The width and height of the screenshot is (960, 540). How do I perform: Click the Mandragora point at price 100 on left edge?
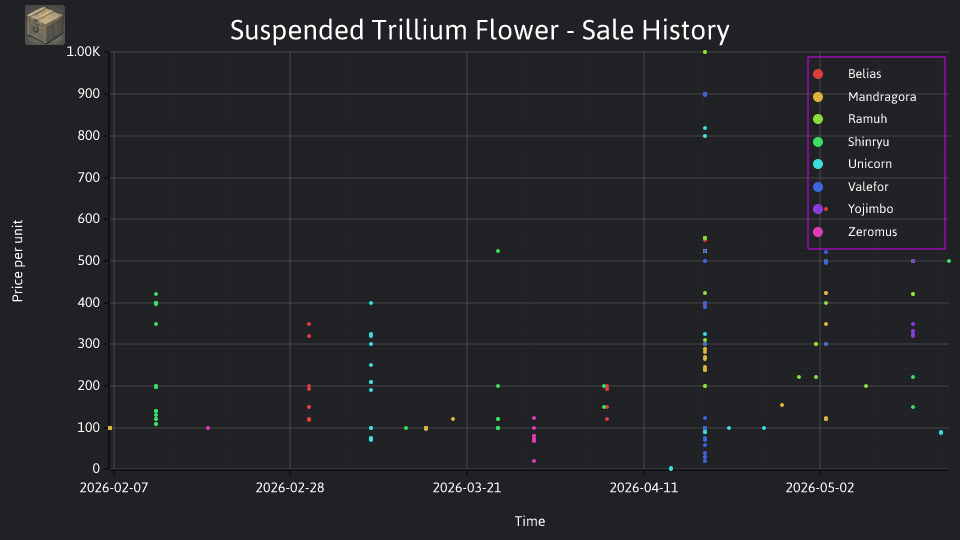[110, 428]
